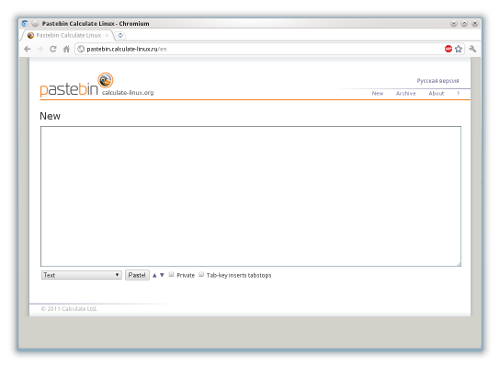Click the red adblock stop icon
This screenshot has height=367, width=500.
coord(448,49)
